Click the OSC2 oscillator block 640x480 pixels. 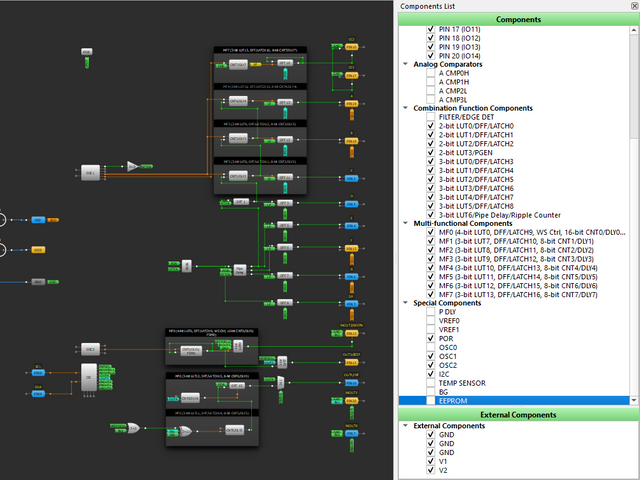click(x=90, y=349)
